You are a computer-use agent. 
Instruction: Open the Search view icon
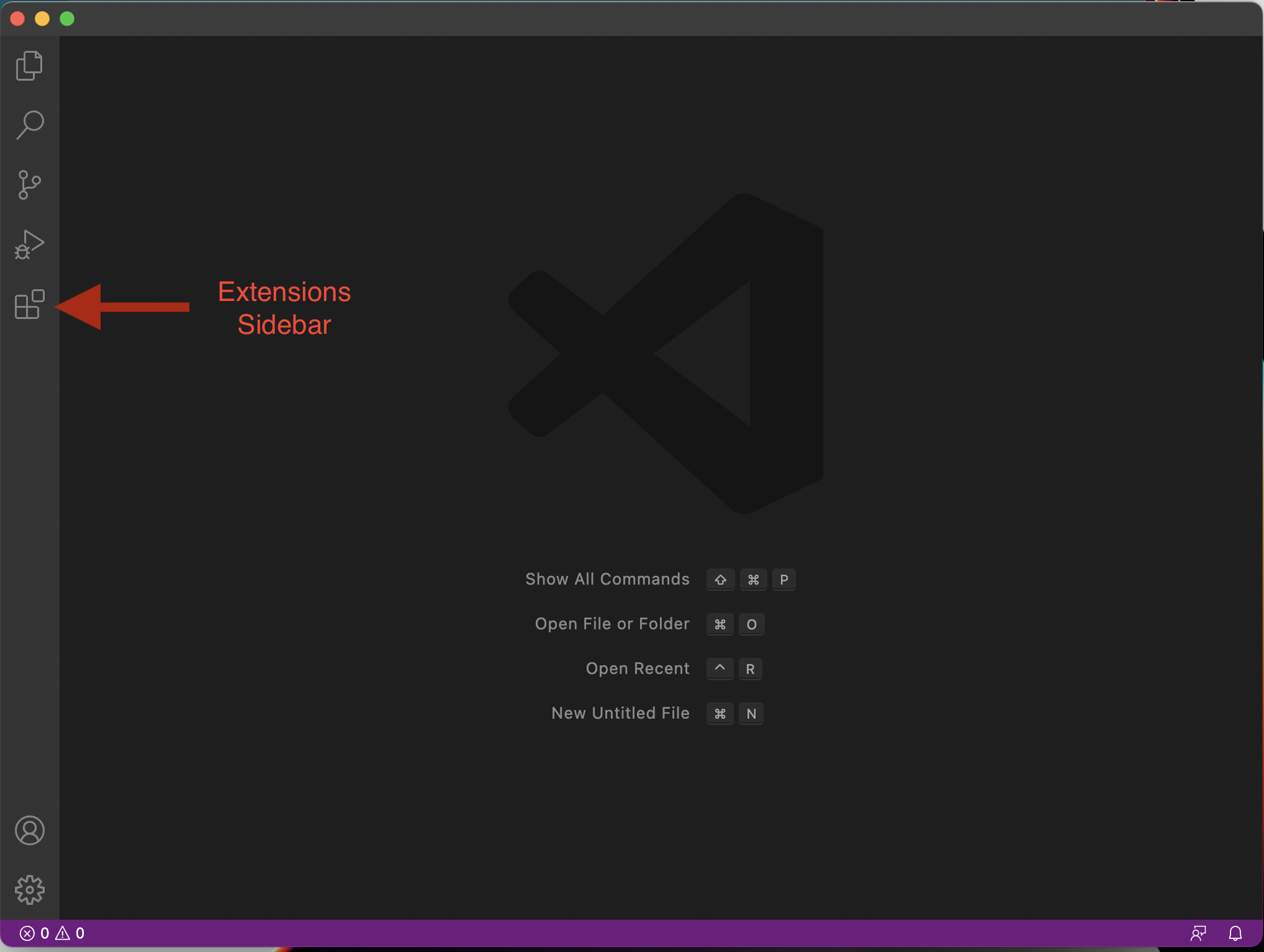[x=29, y=125]
